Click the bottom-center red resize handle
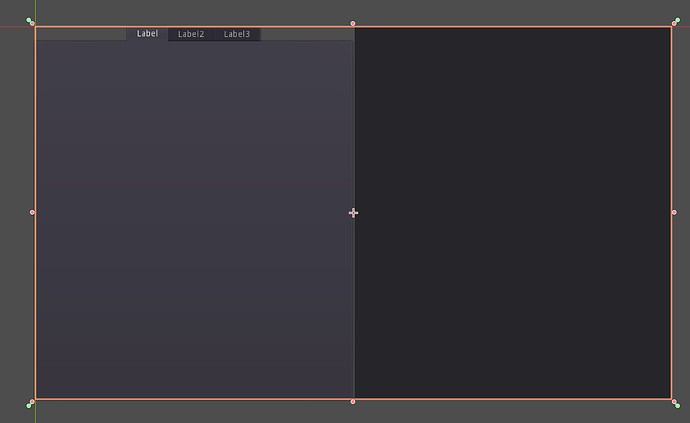The width and height of the screenshot is (690, 423). point(352,401)
